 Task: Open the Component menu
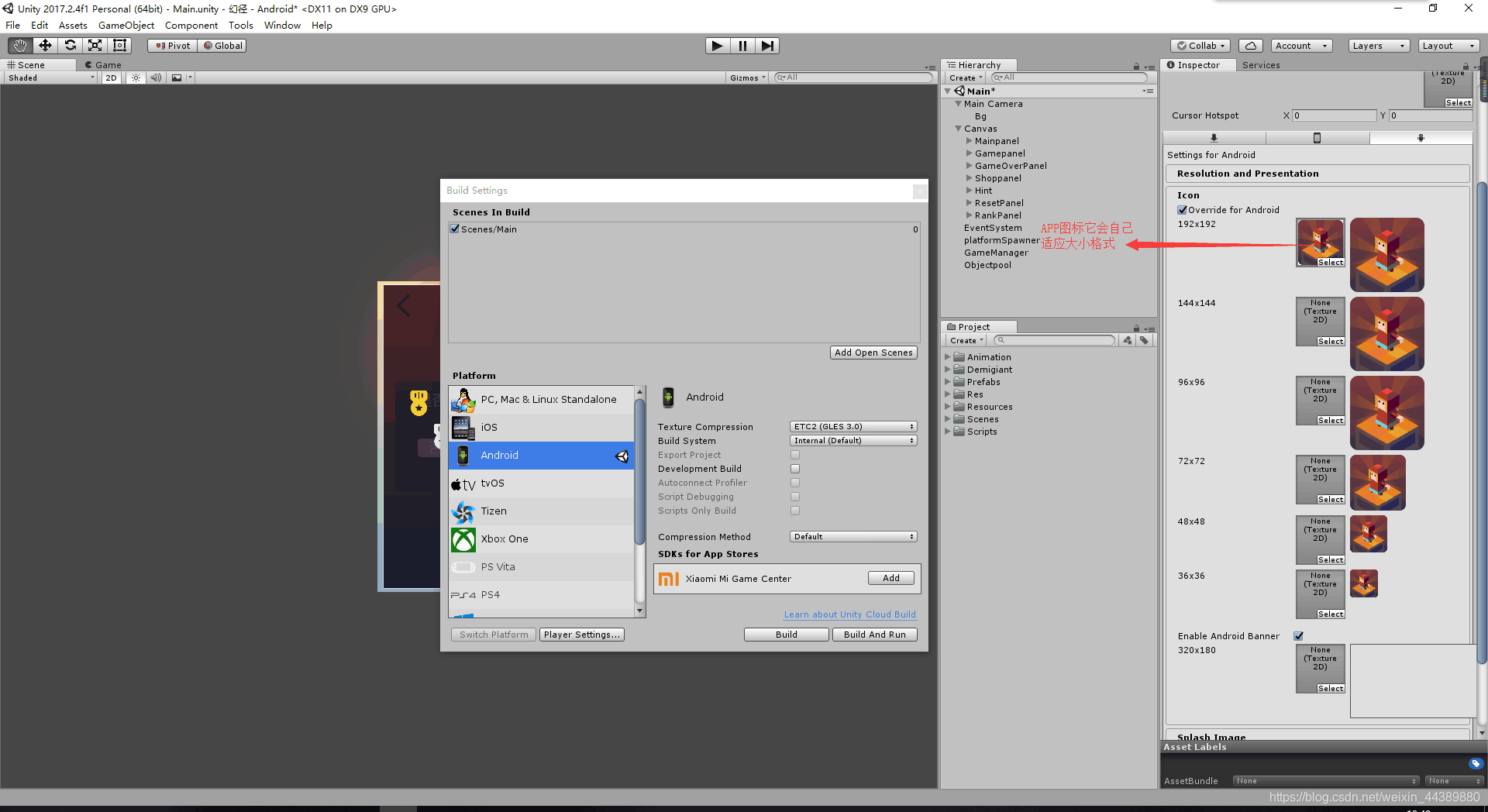coord(191,26)
